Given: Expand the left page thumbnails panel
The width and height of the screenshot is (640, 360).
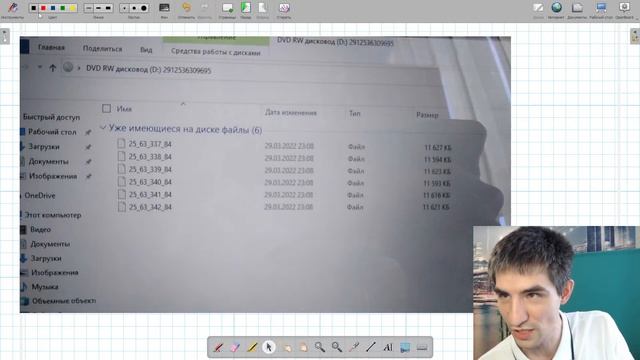Looking at the screenshot, I should point(4,36).
